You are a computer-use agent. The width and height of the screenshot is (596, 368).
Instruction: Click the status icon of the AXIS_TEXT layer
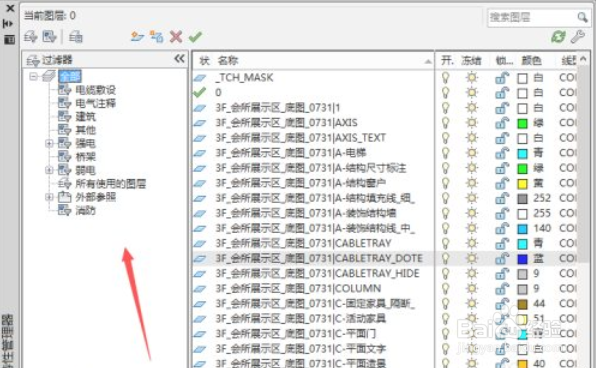200,138
